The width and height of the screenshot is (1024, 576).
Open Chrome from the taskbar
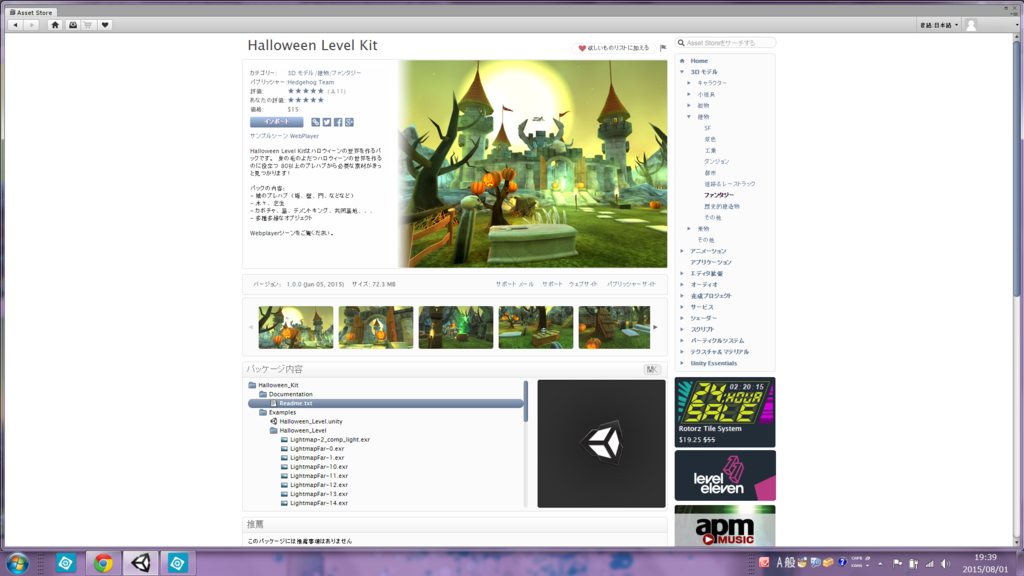[101, 562]
